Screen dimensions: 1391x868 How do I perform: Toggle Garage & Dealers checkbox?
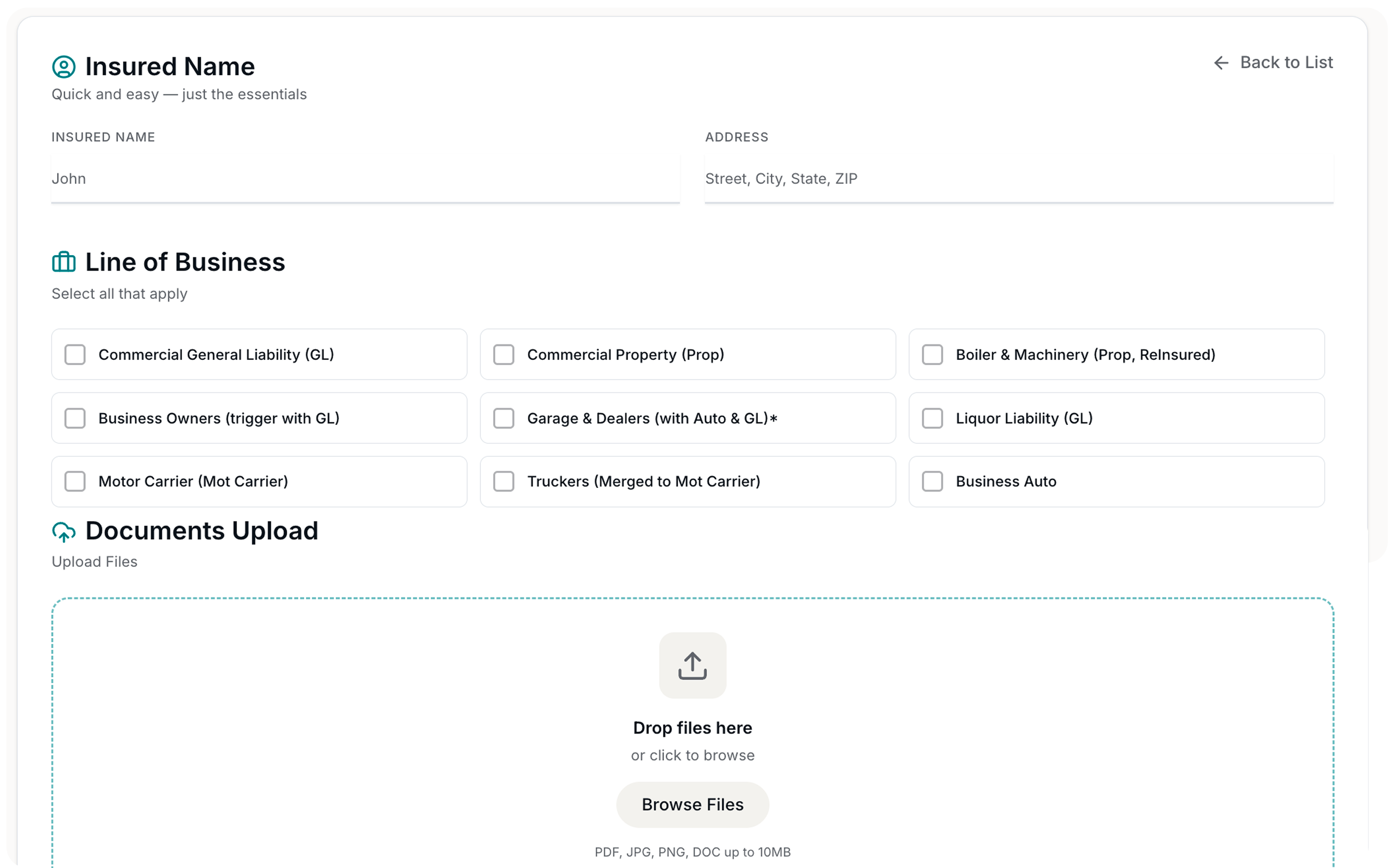pos(503,418)
